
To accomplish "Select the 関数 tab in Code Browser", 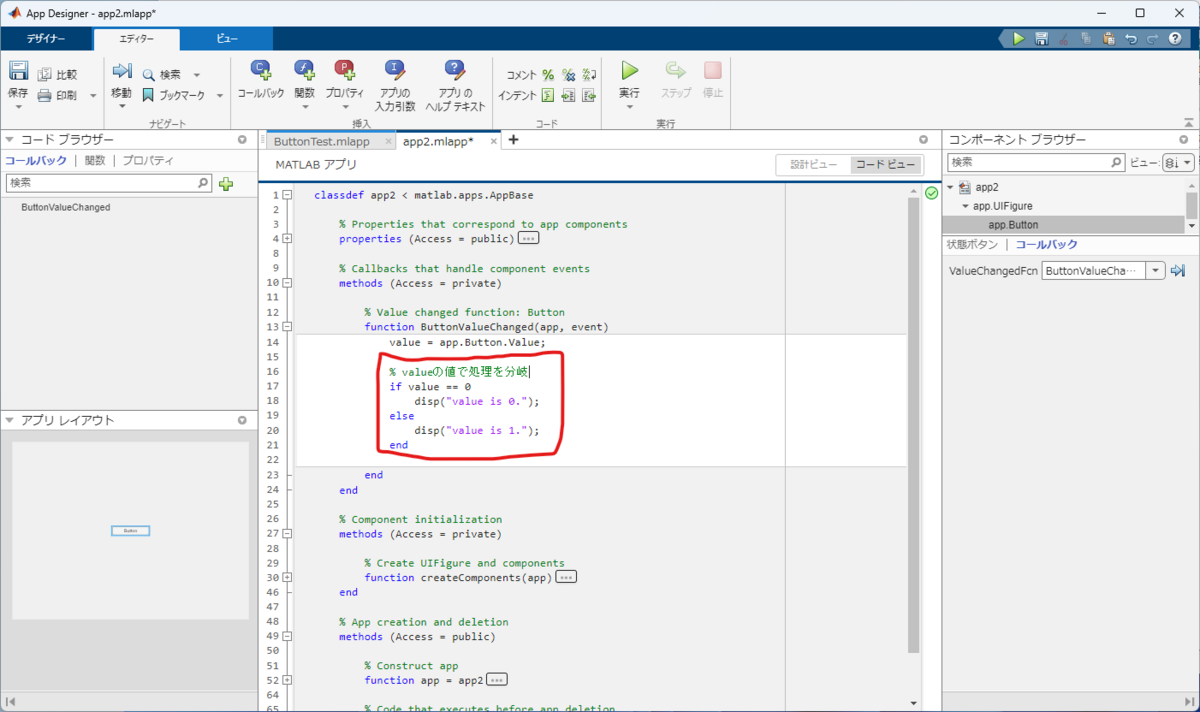I will click(95, 160).
